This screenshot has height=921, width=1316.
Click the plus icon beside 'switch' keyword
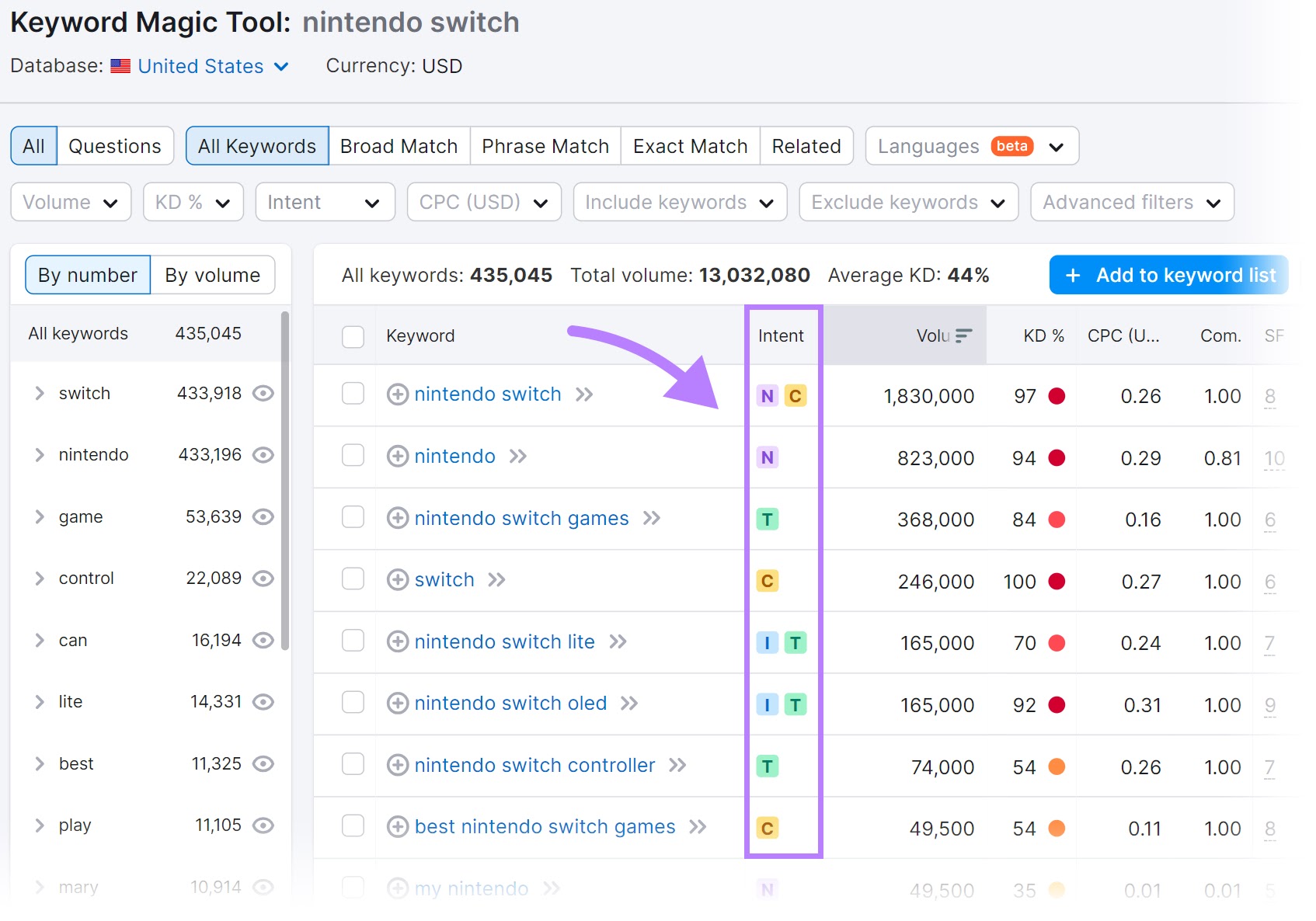coord(398,580)
